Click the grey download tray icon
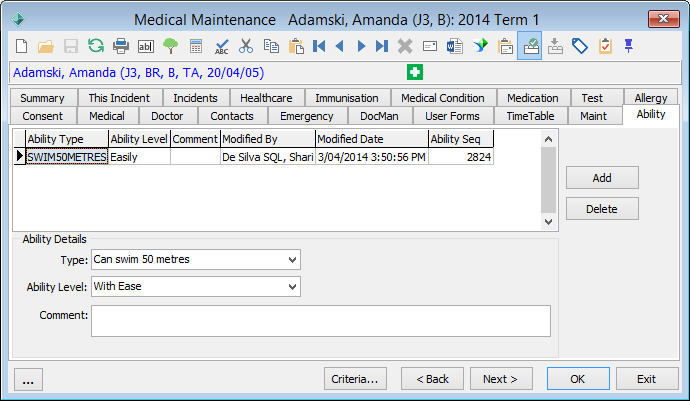Screen dimensions: 690x401 coord(555,46)
